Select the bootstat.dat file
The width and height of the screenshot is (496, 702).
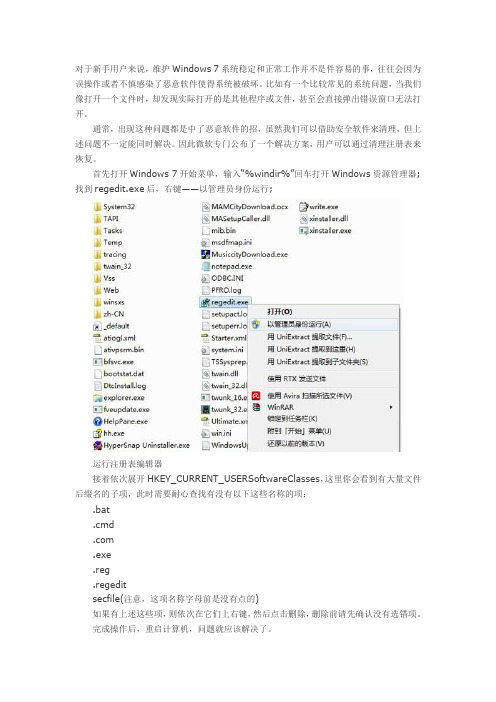coord(119,374)
